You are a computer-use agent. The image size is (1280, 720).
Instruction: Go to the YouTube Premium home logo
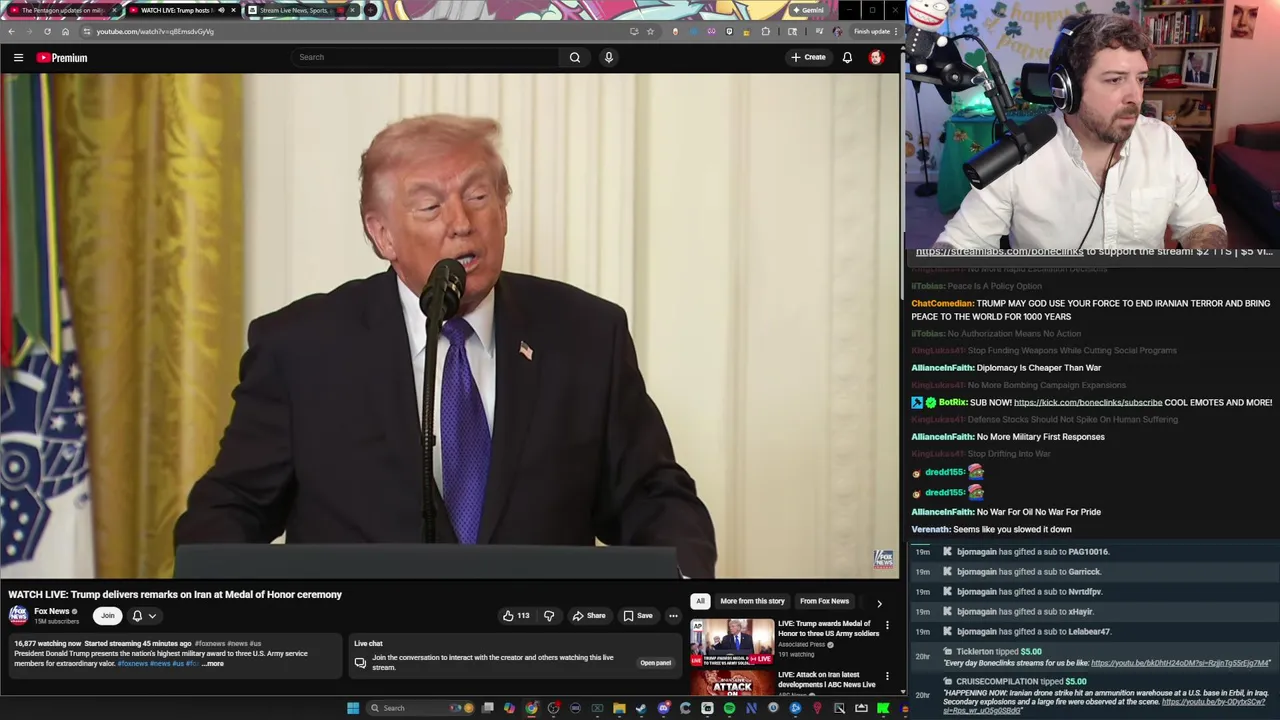(x=62, y=57)
